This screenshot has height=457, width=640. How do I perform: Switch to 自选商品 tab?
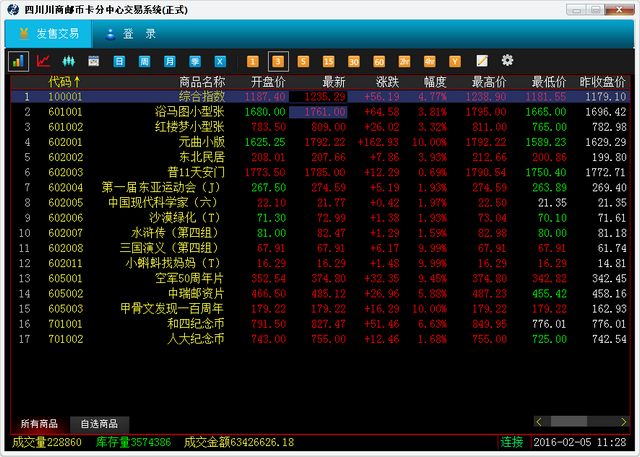click(99, 424)
